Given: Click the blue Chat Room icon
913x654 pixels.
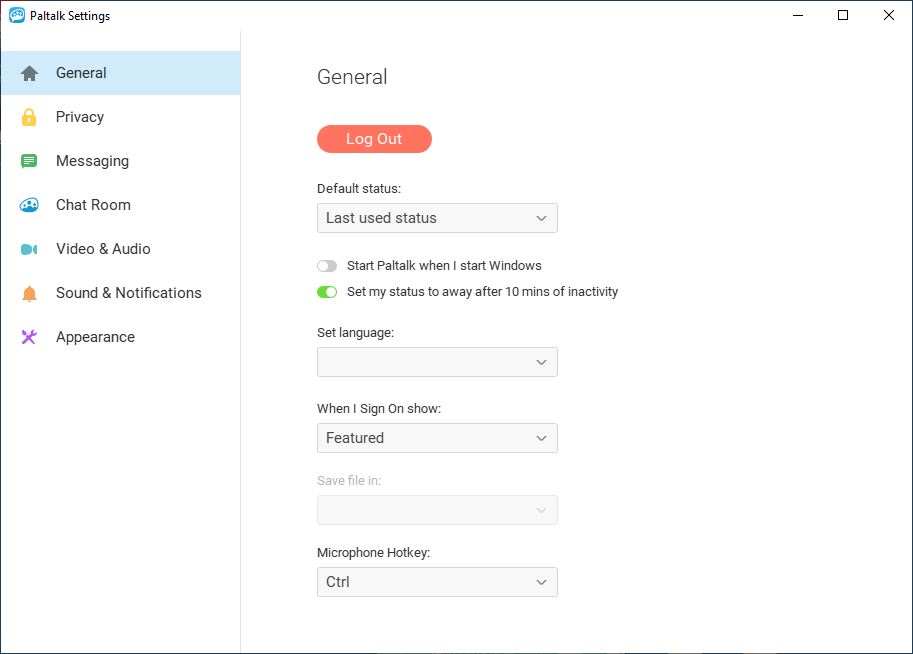Looking at the screenshot, I should (x=29, y=205).
